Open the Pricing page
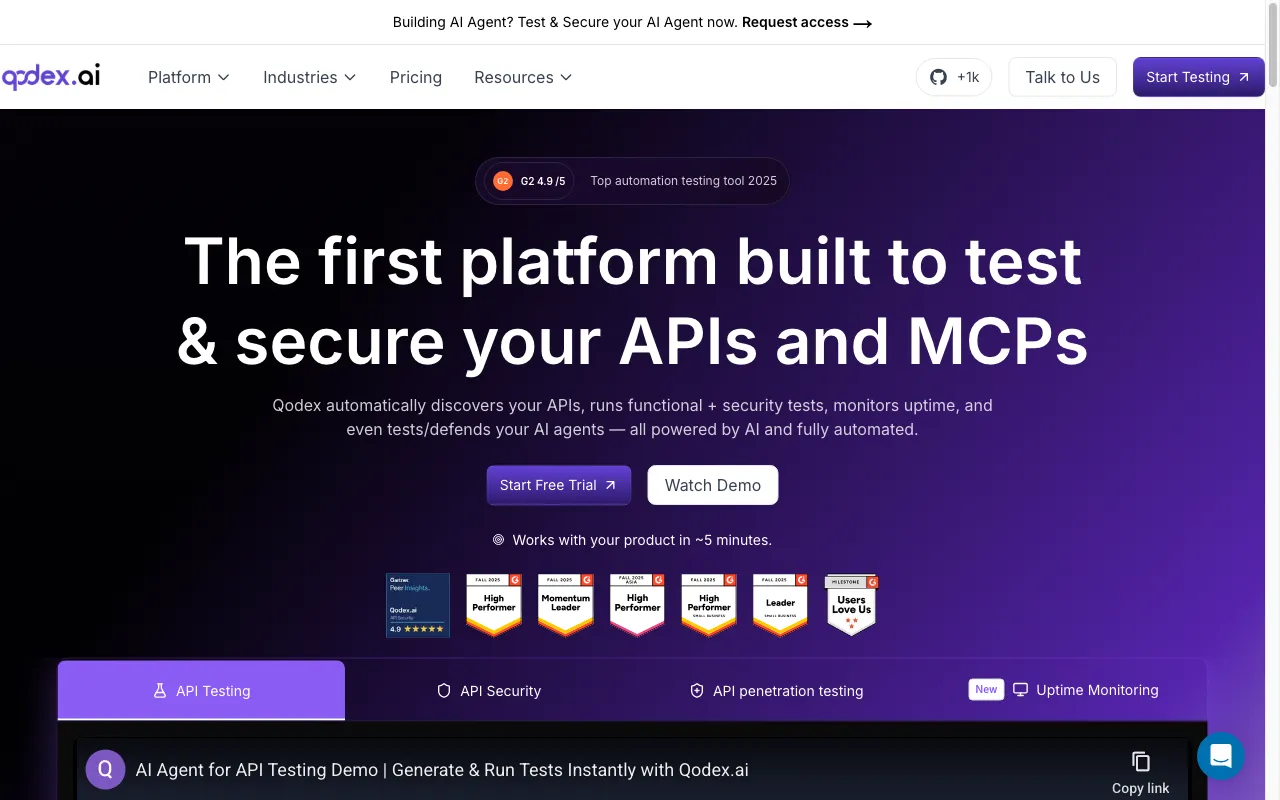The width and height of the screenshot is (1280, 800). click(416, 77)
